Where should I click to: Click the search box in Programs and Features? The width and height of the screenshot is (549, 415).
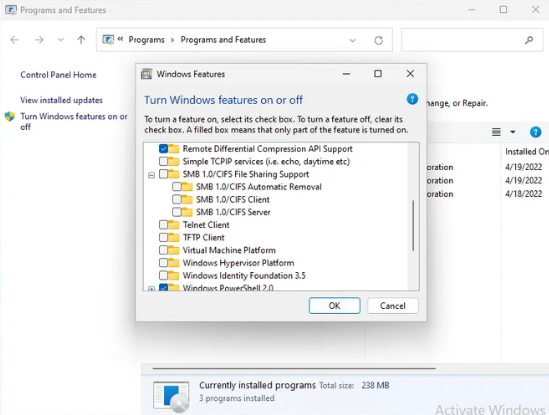click(x=472, y=40)
